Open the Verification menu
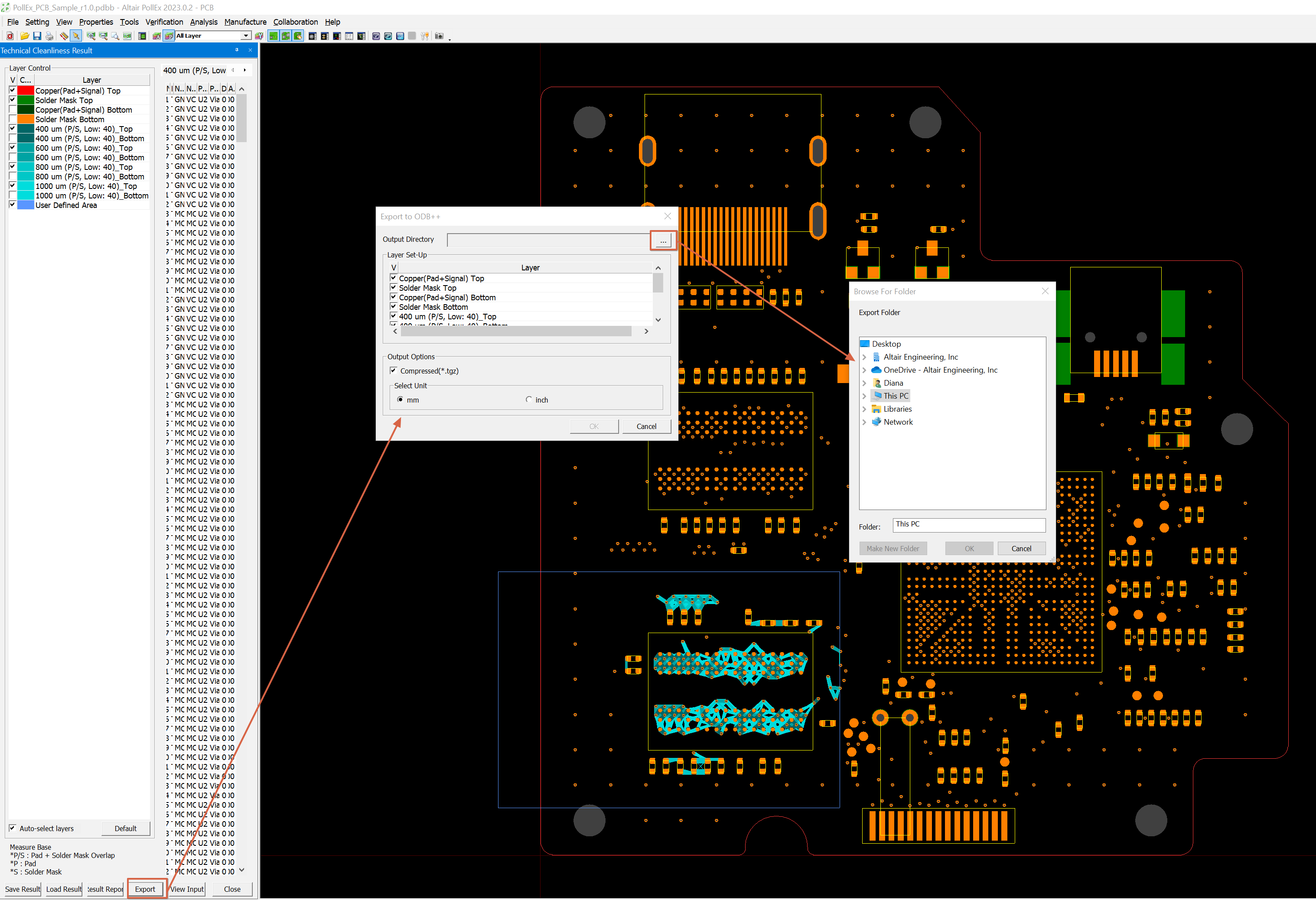The height and width of the screenshot is (900, 1316). (164, 22)
